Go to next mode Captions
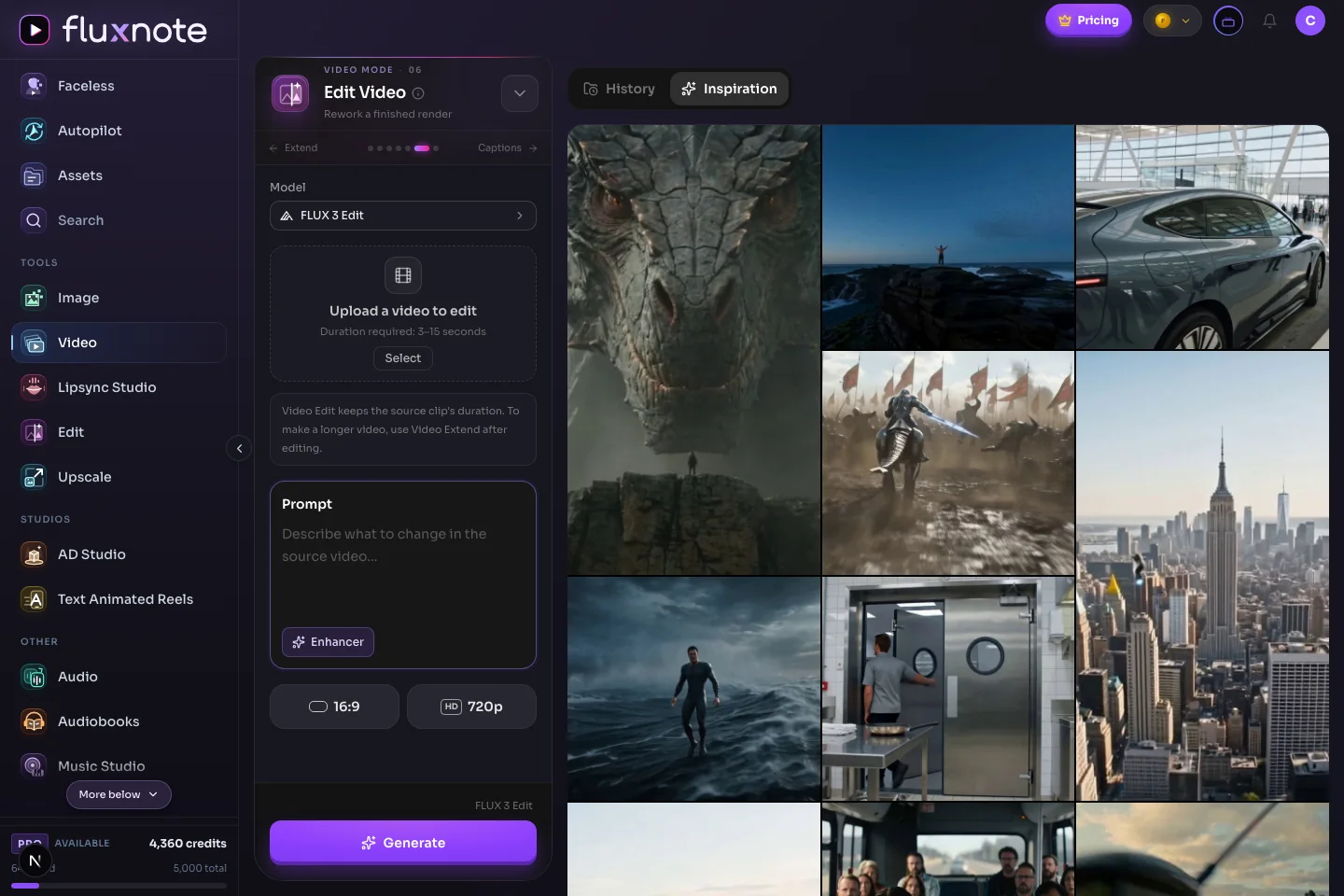This screenshot has height=896, width=1344. (508, 148)
